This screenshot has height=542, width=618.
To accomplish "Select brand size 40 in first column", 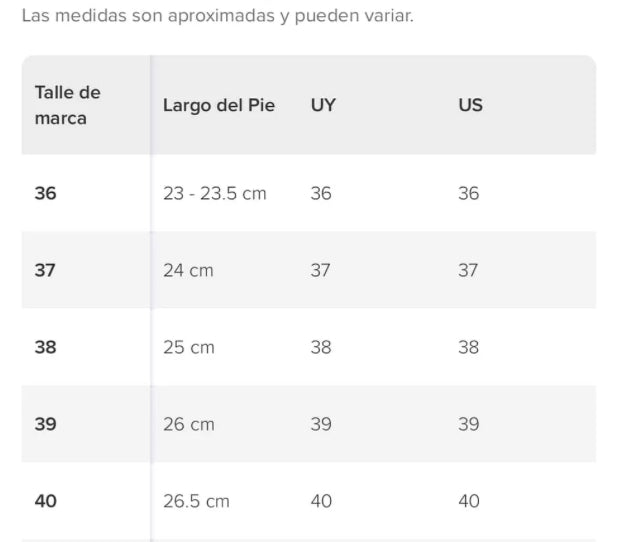I will (46, 501).
